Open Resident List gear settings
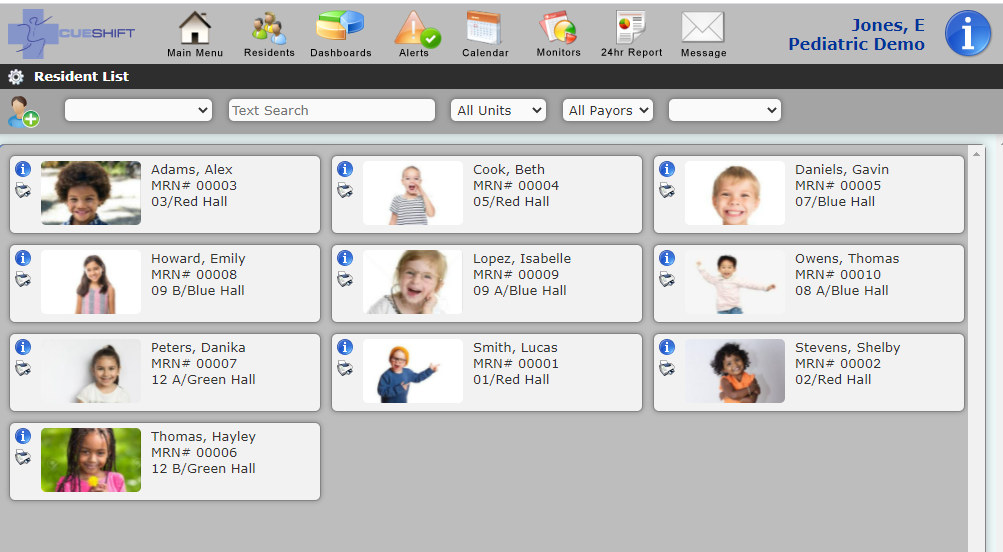The height and width of the screenshot is (552, 1003). tap(16, 77)
